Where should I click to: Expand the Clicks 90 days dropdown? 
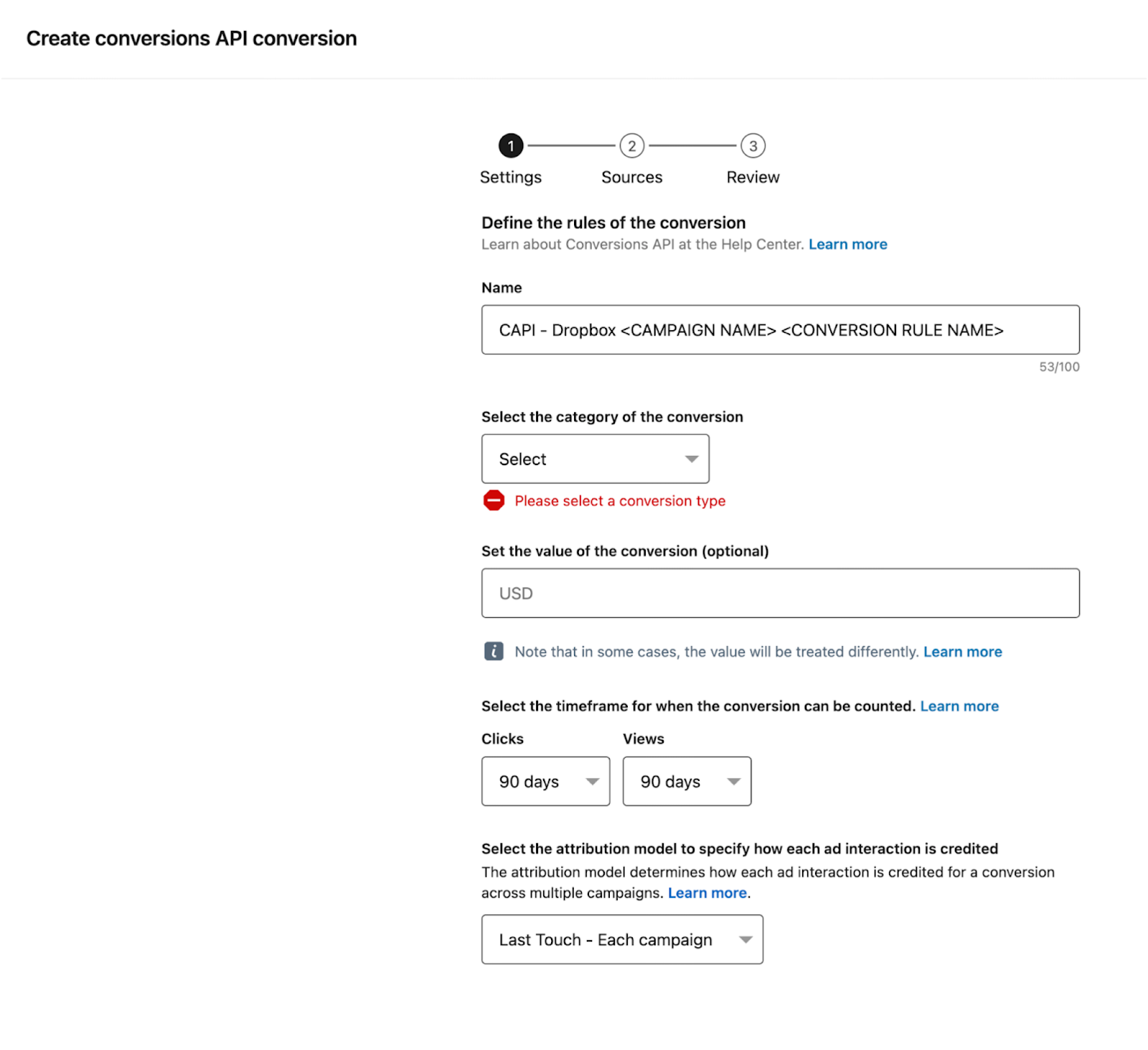(545, 781)
